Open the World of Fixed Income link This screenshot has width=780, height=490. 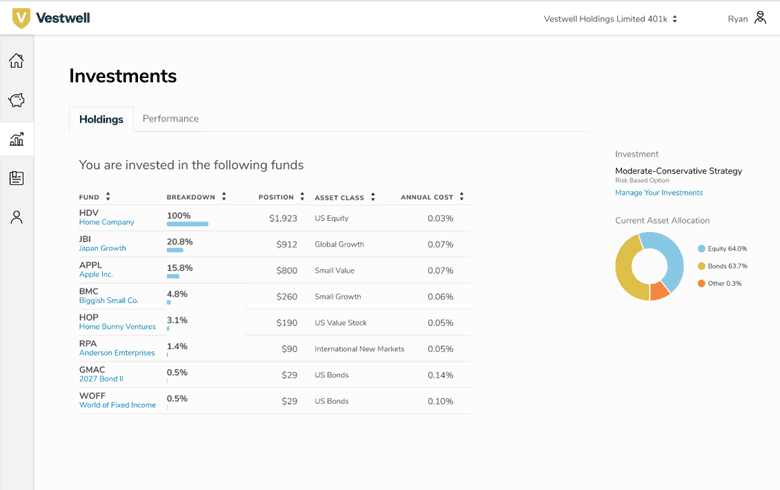117,405
